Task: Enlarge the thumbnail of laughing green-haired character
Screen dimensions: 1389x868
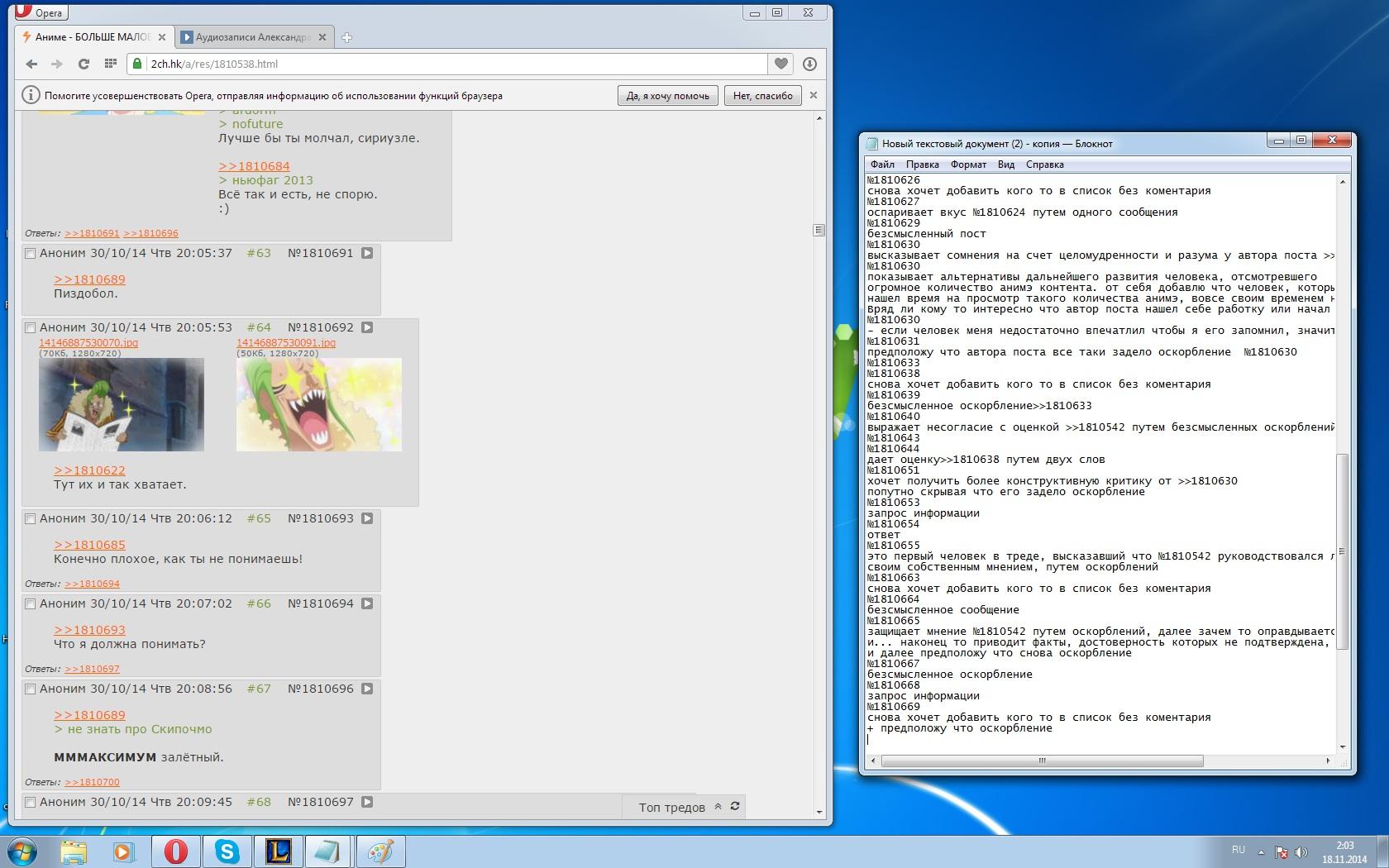Action: (x=318, y=404)
